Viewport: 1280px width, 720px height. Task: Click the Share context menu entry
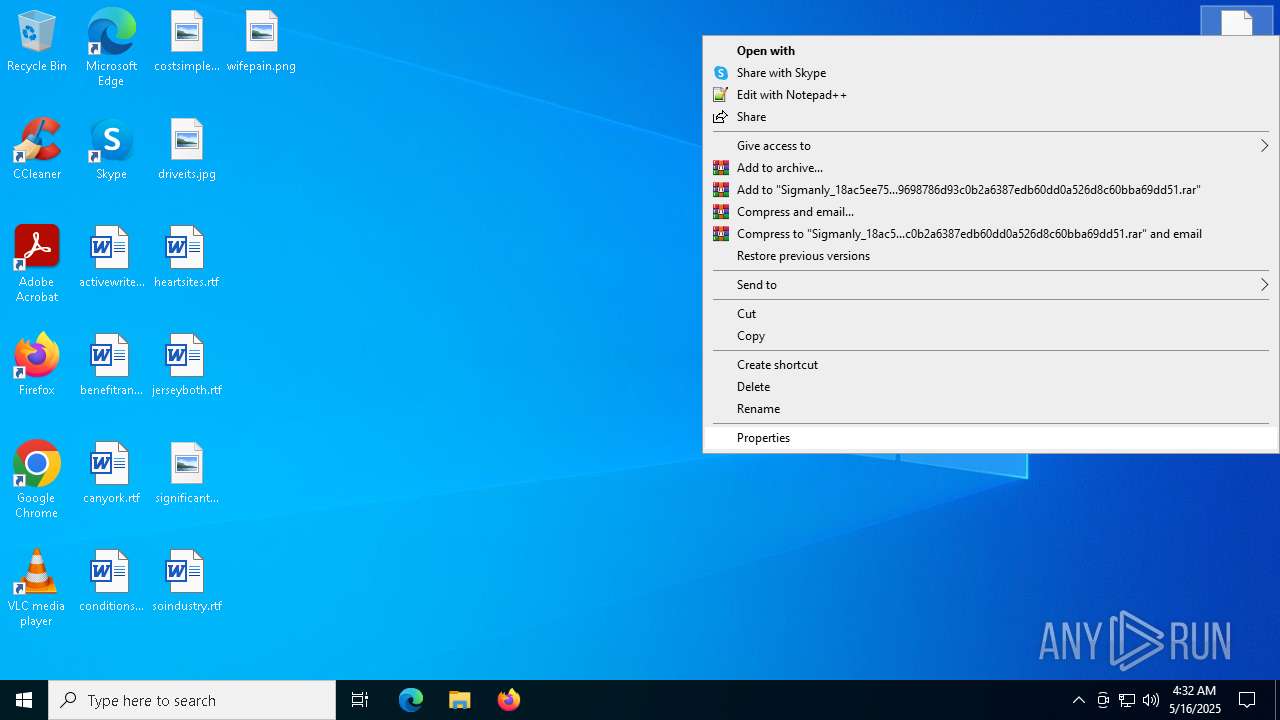coord(990,117)
